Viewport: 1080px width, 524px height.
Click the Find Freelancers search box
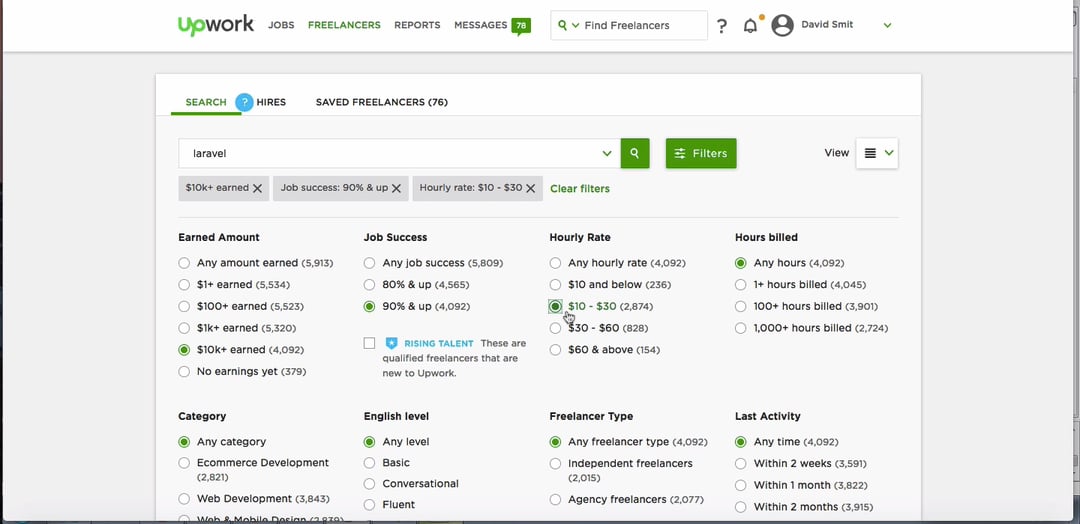point(629,25)
